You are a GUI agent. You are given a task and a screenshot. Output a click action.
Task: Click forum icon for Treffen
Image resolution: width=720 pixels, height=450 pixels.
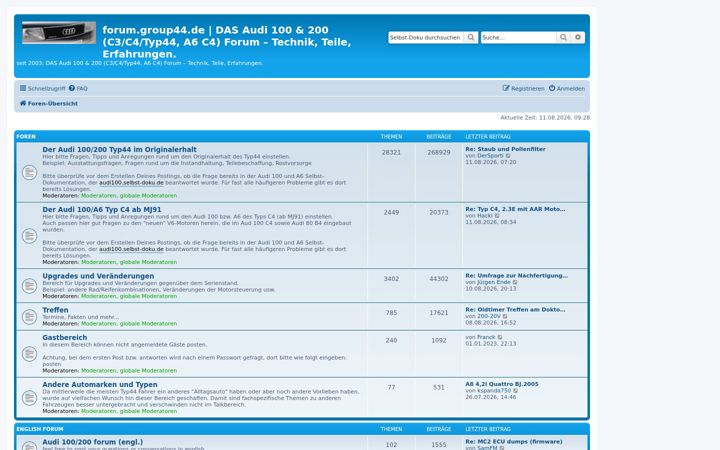click(29, 317)
